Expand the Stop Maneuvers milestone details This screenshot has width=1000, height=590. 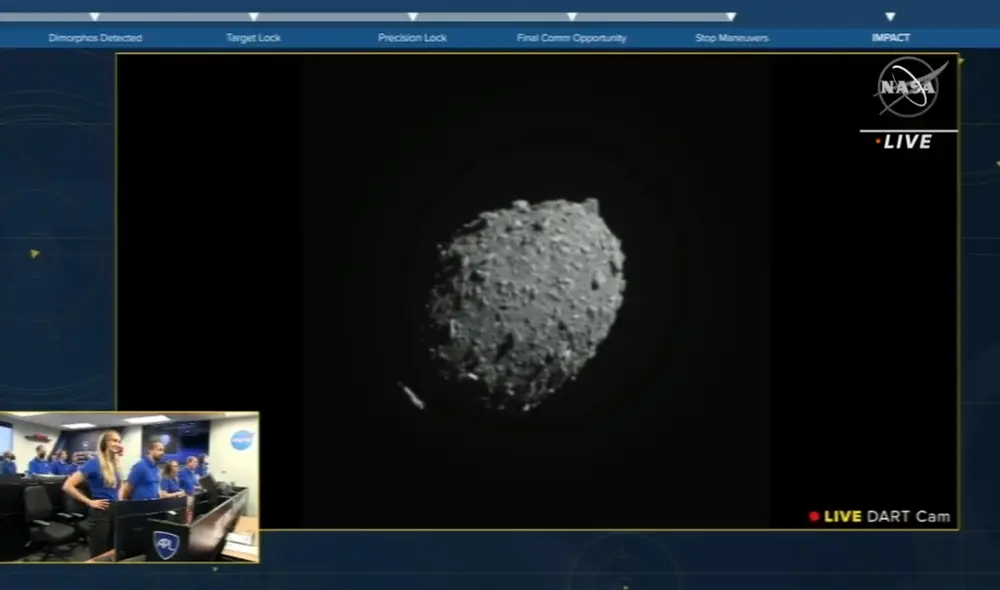tap(729, 37)
